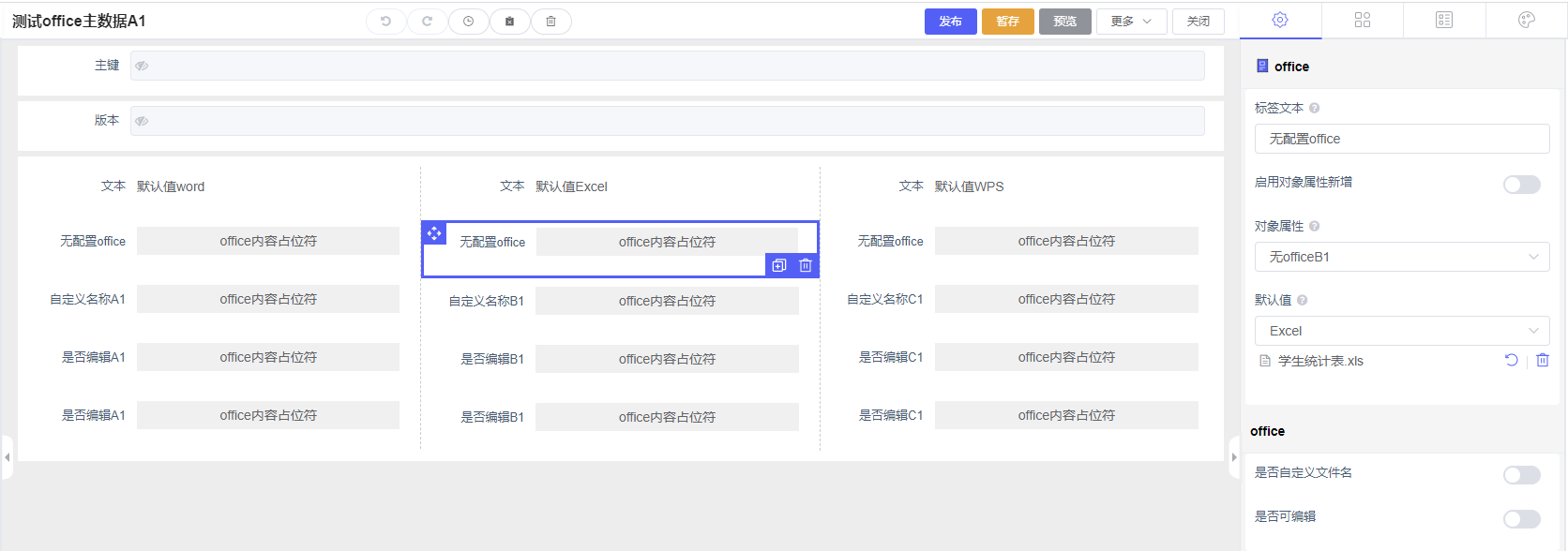1568x551 pixels.
Task: Click the 暂存 save draft button
Action: point(1007,22)
